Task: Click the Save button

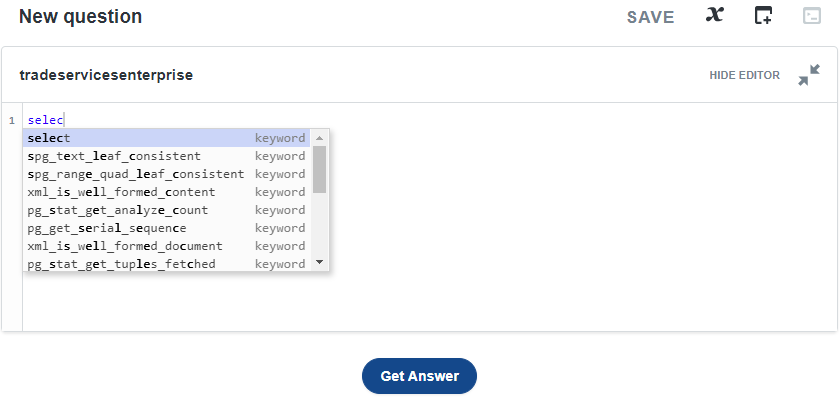Action: 650,17
